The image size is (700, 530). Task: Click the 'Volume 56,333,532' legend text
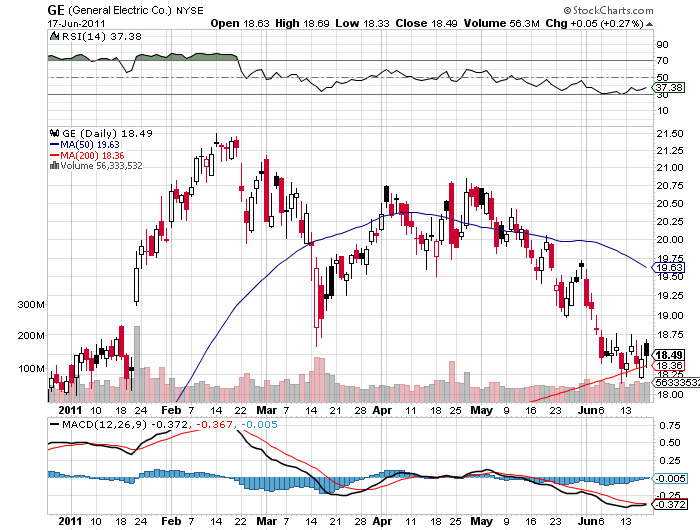tap(101, 166)
